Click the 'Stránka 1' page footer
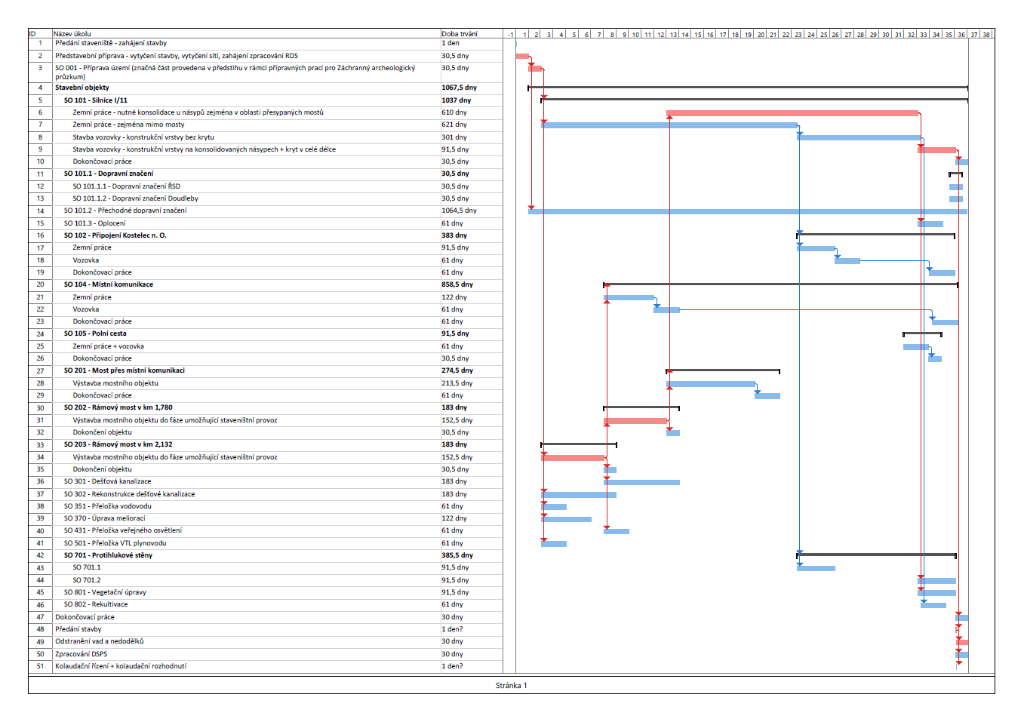1024x722 pixels. coord(511,685)
